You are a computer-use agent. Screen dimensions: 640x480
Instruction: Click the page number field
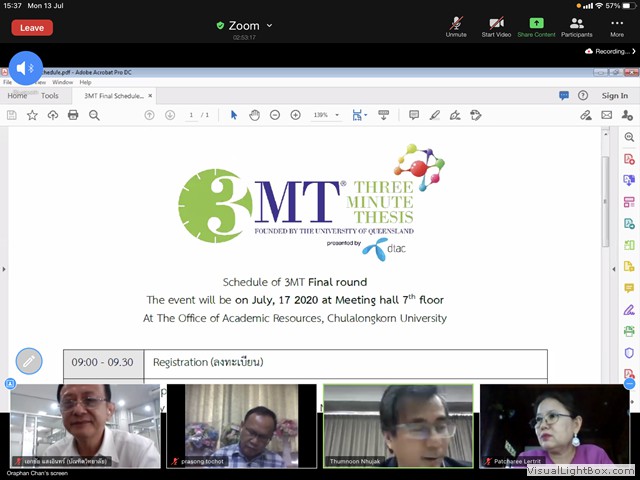click(191, 116)
